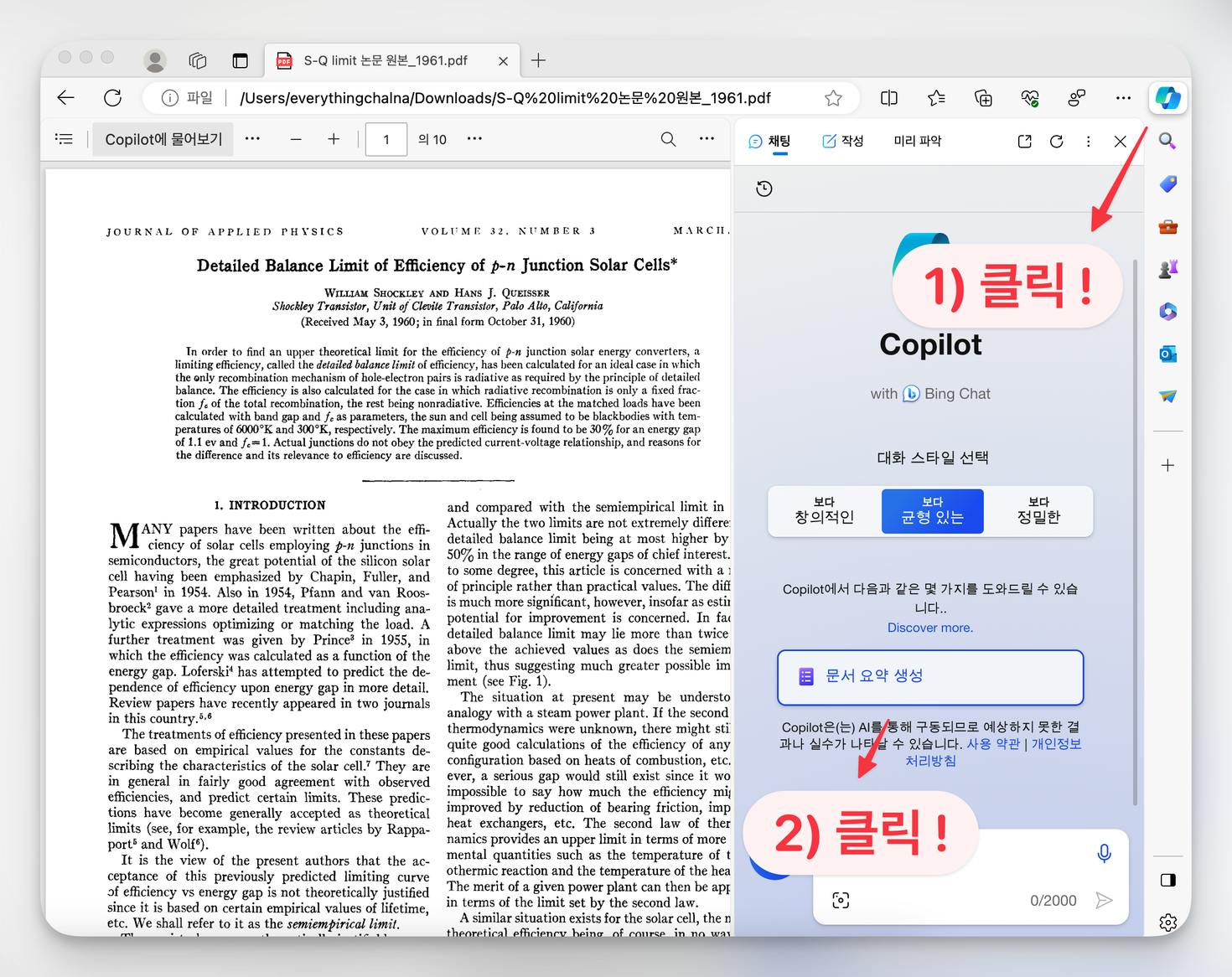
Task: Add a screenshot to the Copilot chat
Action: coord(841,900)
